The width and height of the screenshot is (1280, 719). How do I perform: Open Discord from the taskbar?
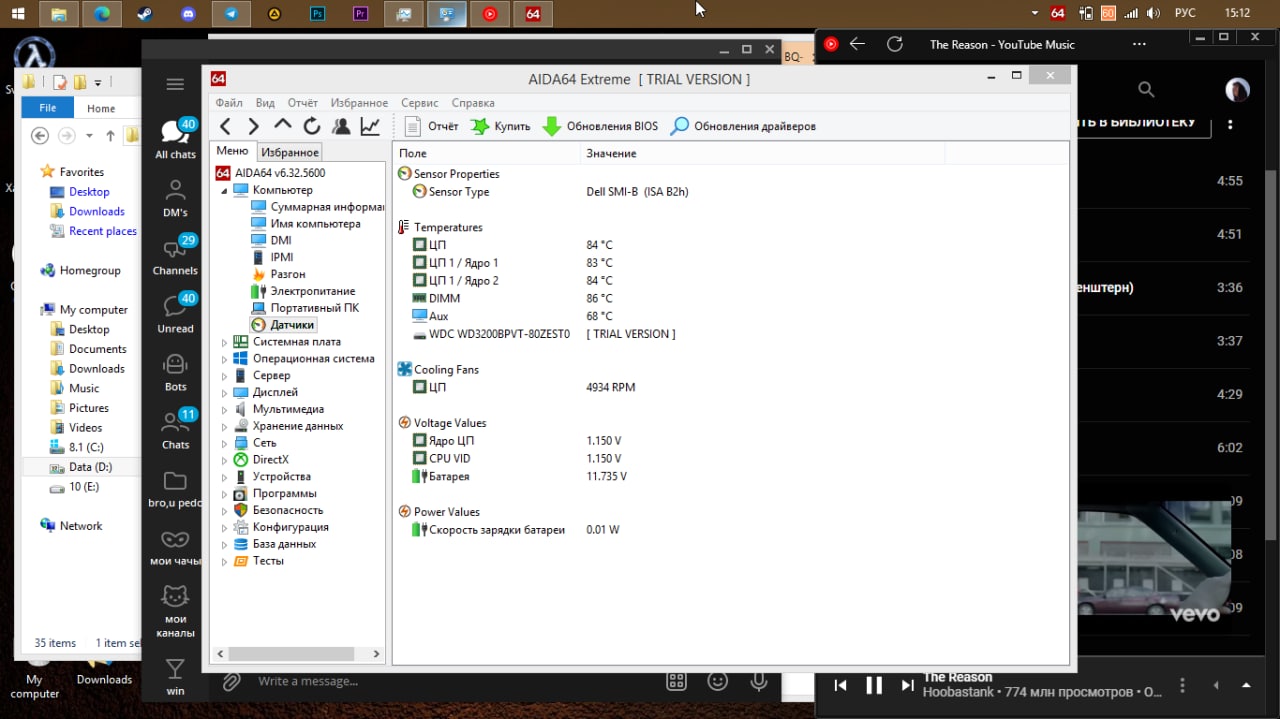pyautogui.click(x=189, y=14)
